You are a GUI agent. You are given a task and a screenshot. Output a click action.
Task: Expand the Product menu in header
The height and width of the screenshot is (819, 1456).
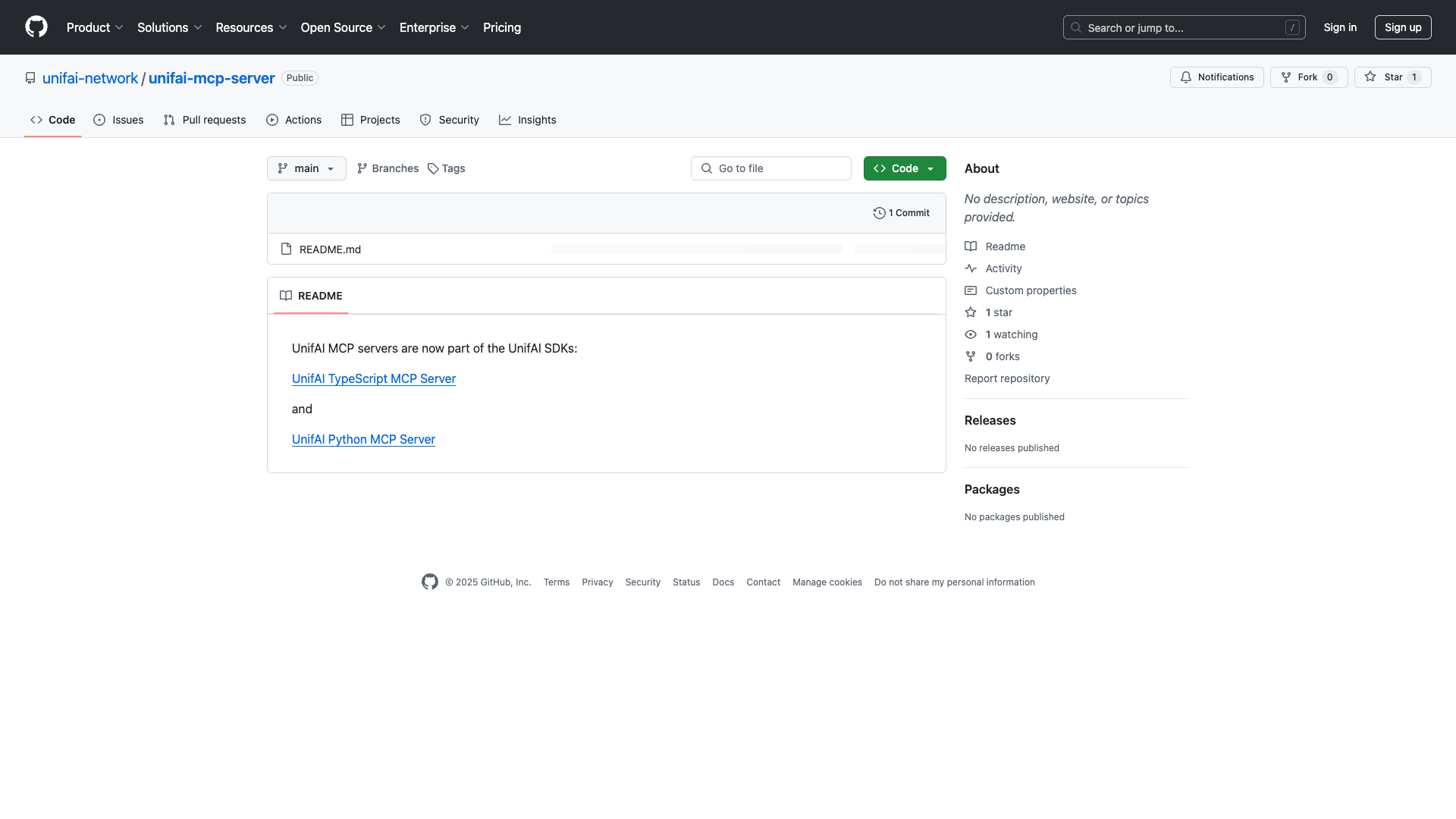click(95, 27)
